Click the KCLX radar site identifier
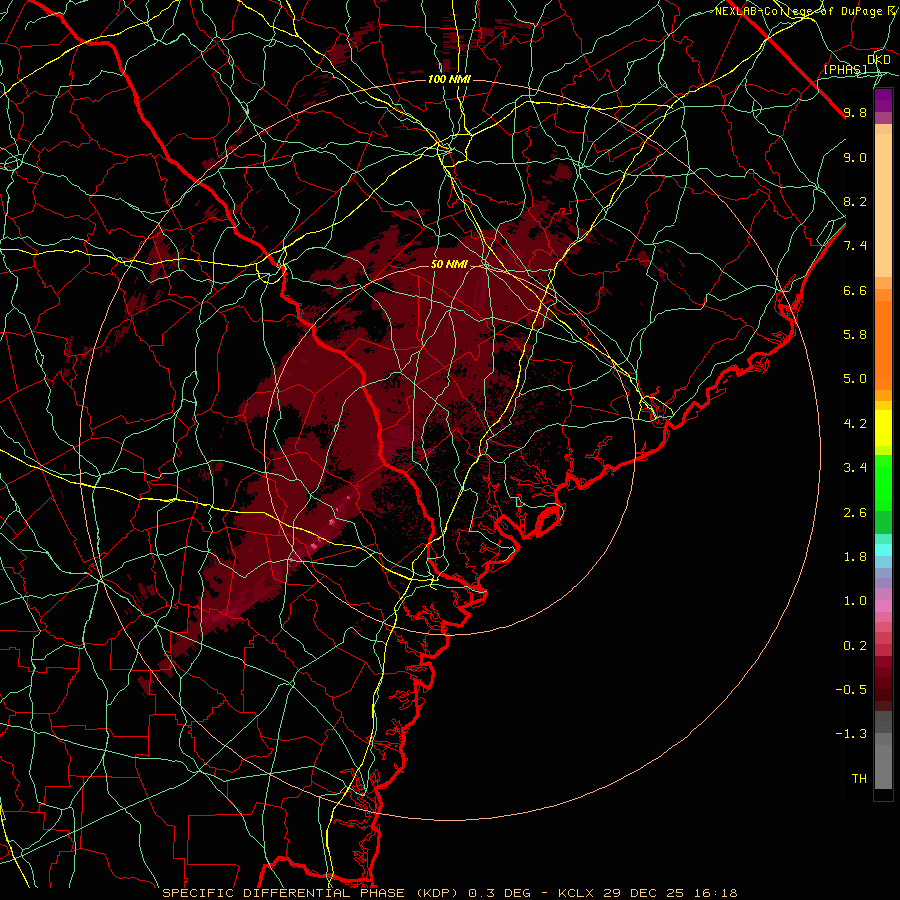Image resolution: width=900 pixels, height=900 pixels. pos(577,893)
